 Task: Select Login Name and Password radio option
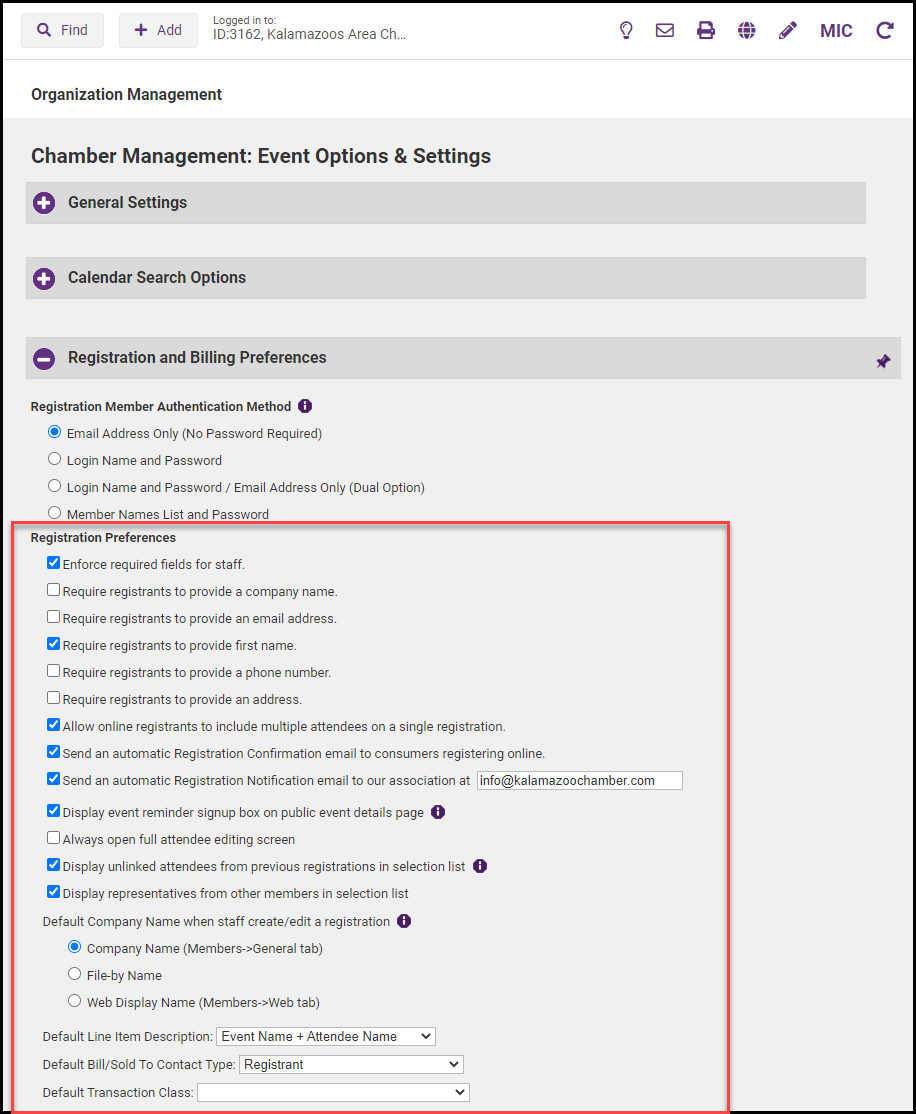55,460
